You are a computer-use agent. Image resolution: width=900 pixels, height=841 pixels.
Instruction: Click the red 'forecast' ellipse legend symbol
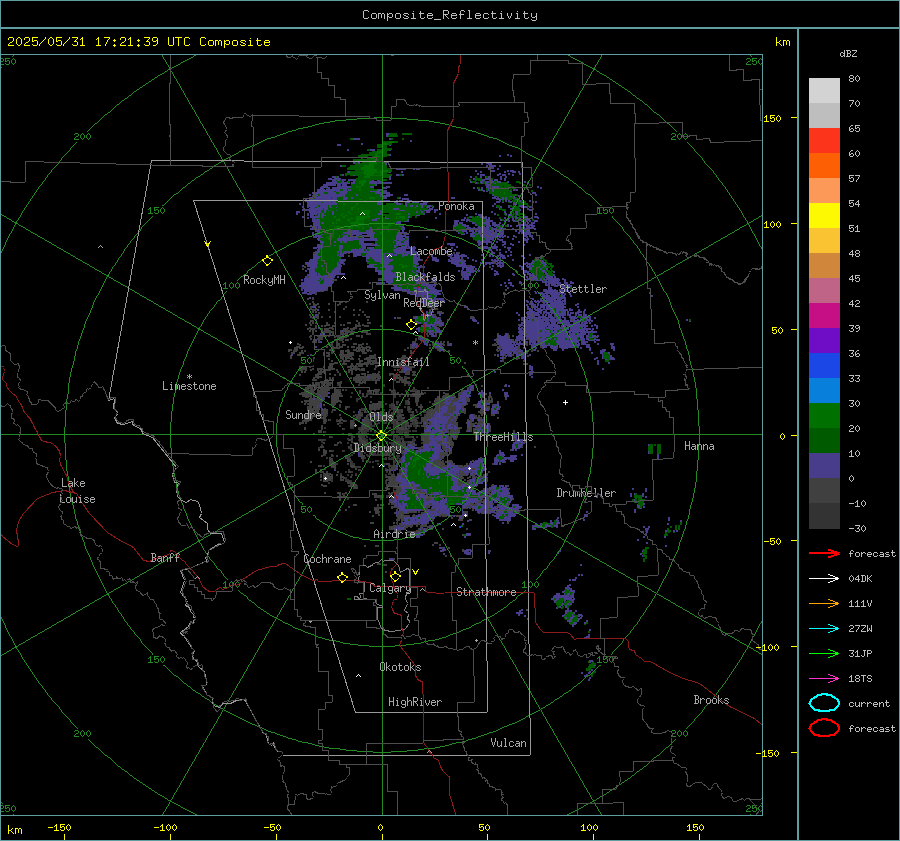pyautogui.click(x=824, y=728)
